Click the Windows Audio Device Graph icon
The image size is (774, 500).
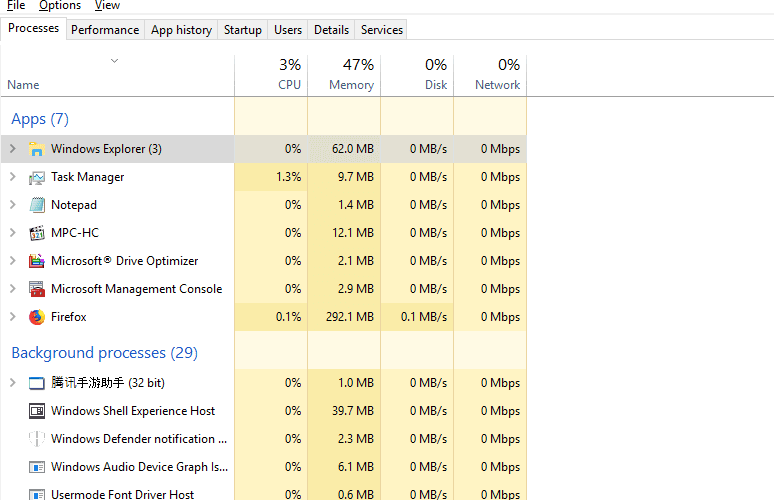coord(37,467)
